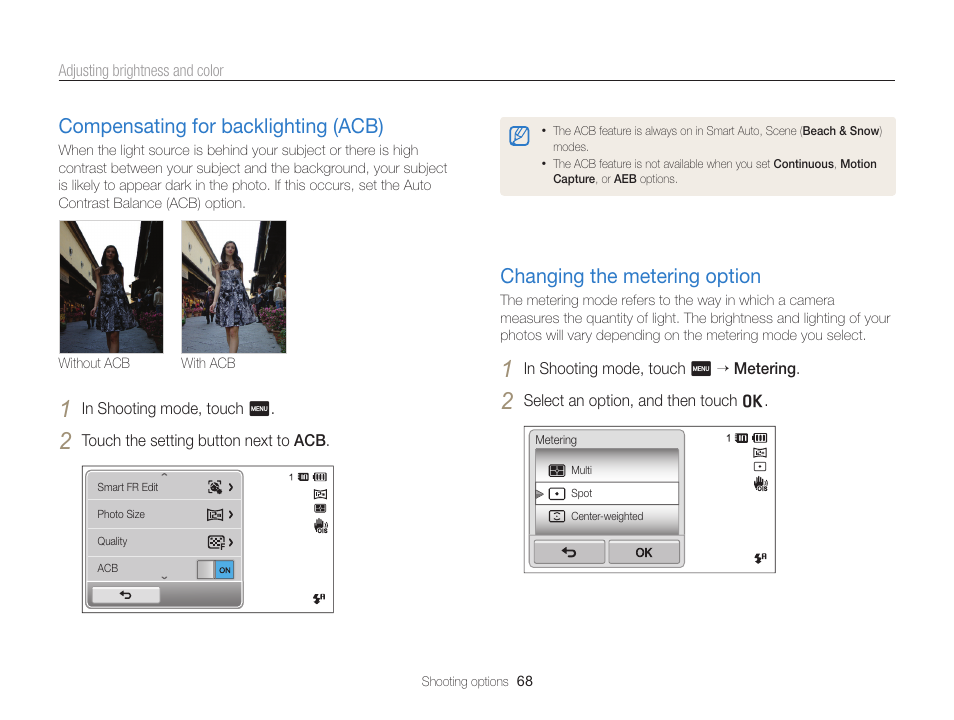
Task: Click the memory card icon on ACB menu screen
Action: pos(304,477)
